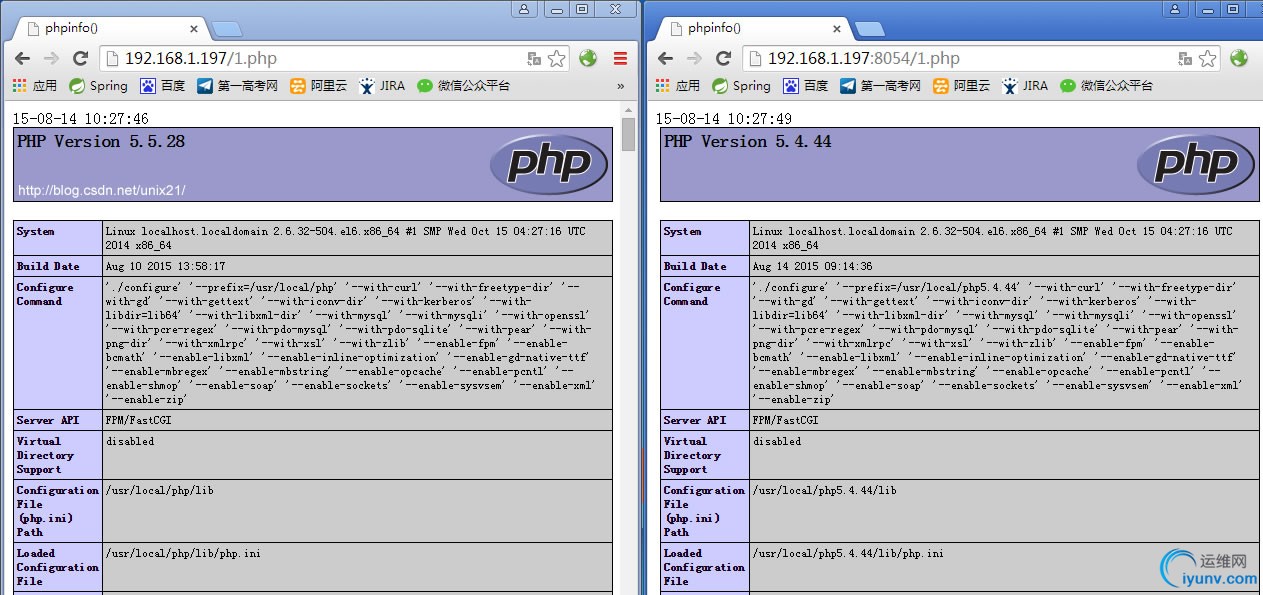This screenshot has width=1263, height=595.
Task: Open 阿里云 bookmark in right window
Action: coord(962,86)
